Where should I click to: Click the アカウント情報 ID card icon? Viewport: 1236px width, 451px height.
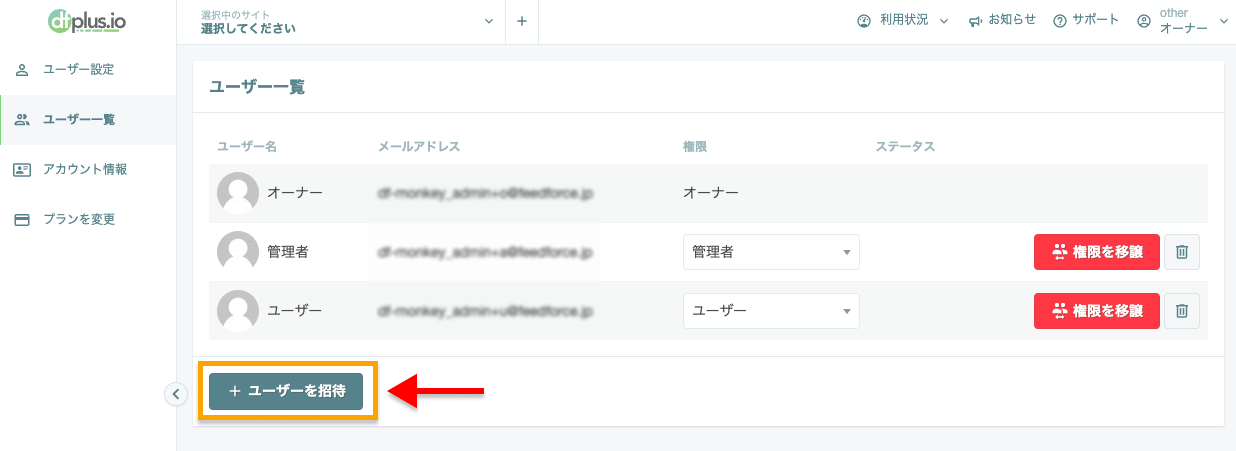[x=22, y=169]
